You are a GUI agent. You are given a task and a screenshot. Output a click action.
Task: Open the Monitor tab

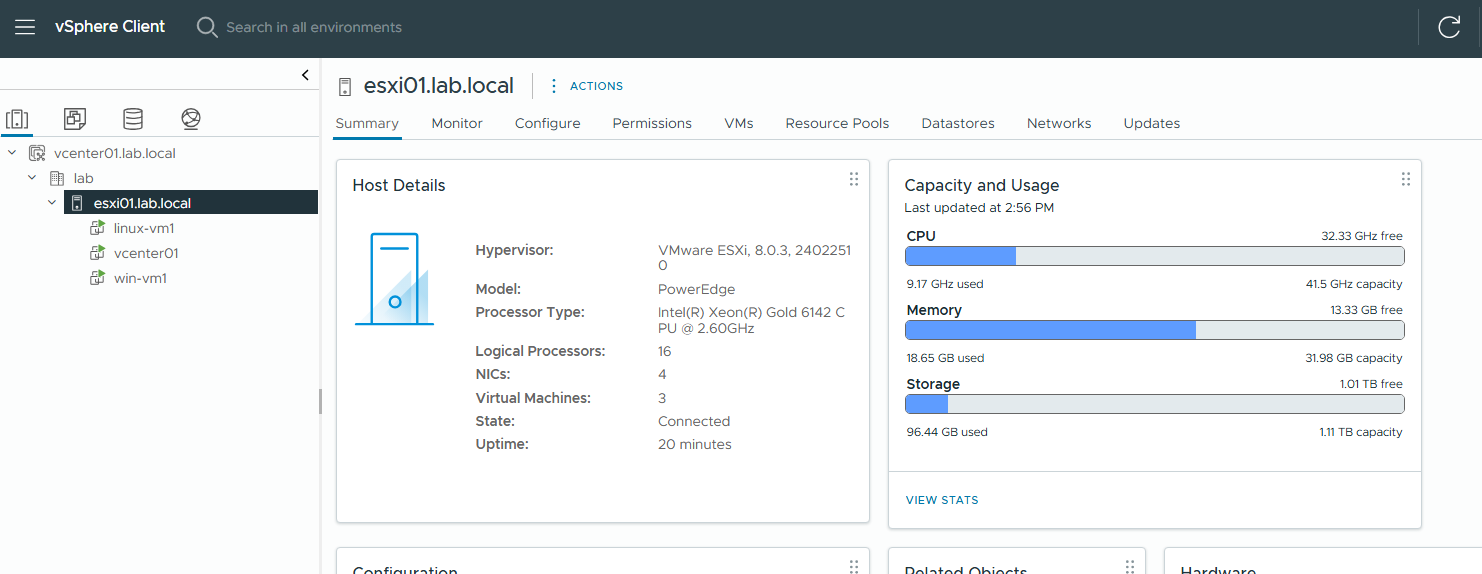click(457, 123)
